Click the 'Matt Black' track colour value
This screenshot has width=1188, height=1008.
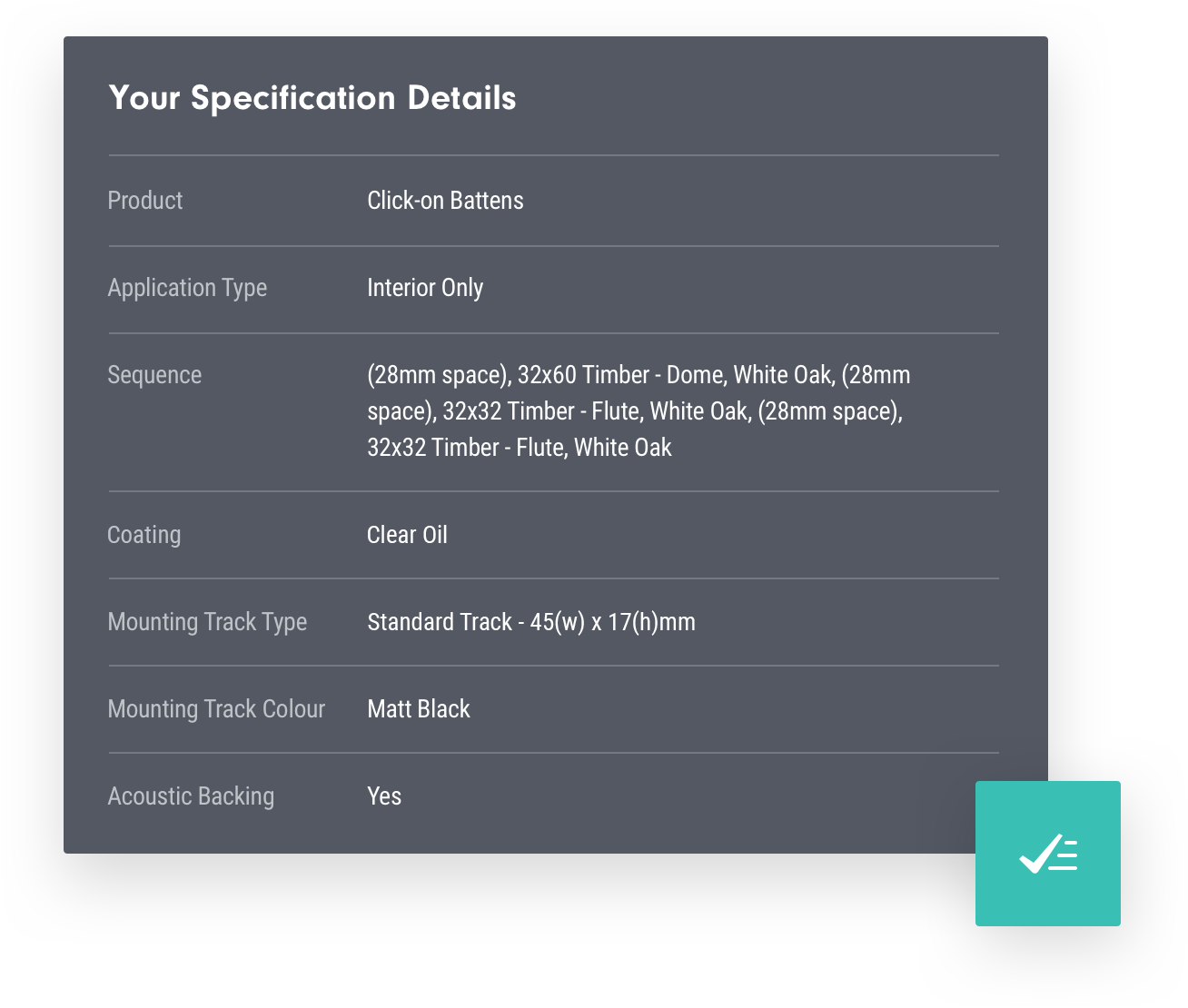click(417, 708)
